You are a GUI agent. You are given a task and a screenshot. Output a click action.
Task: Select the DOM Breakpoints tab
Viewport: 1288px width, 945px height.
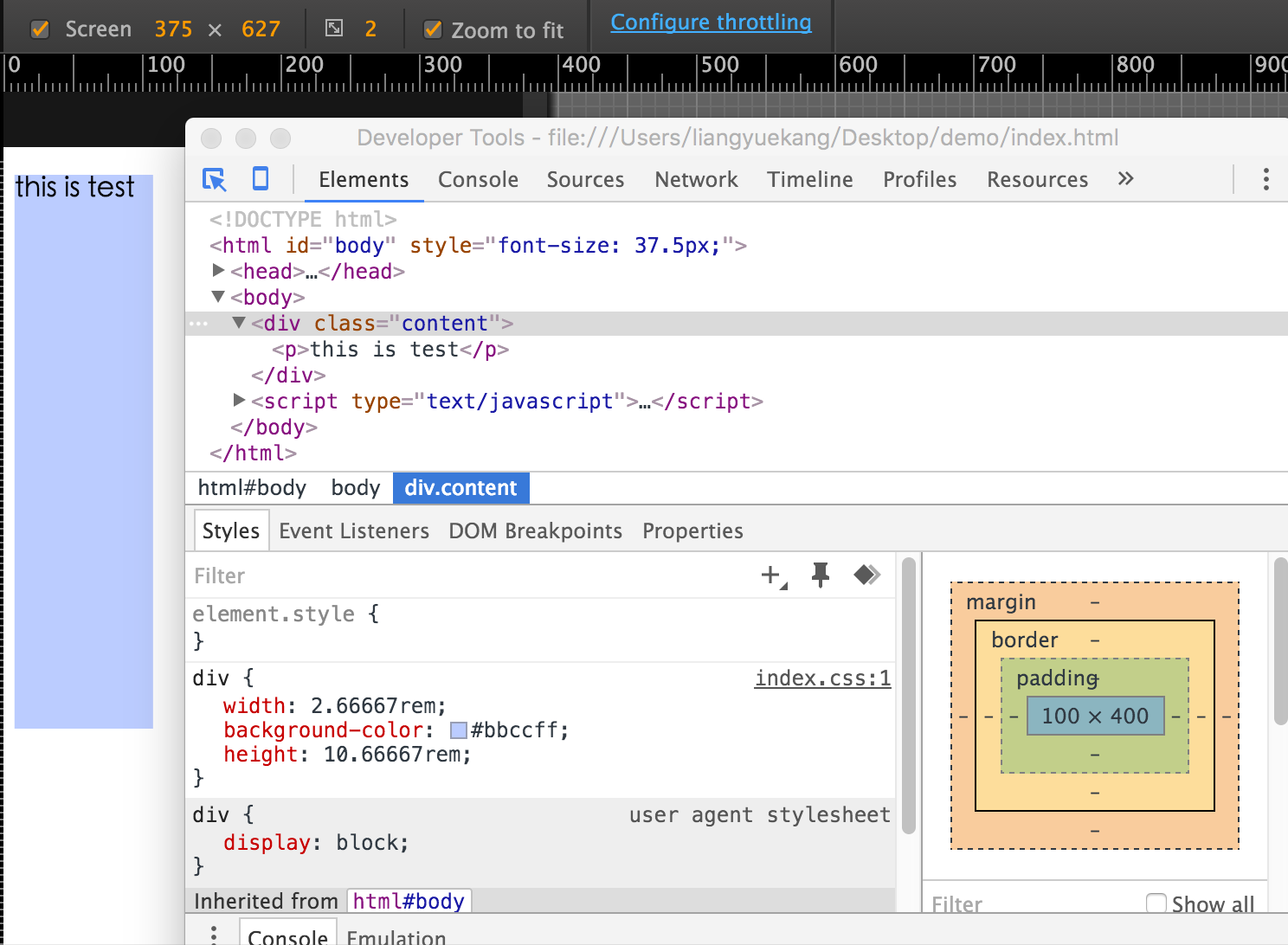(x=535, y=530)
